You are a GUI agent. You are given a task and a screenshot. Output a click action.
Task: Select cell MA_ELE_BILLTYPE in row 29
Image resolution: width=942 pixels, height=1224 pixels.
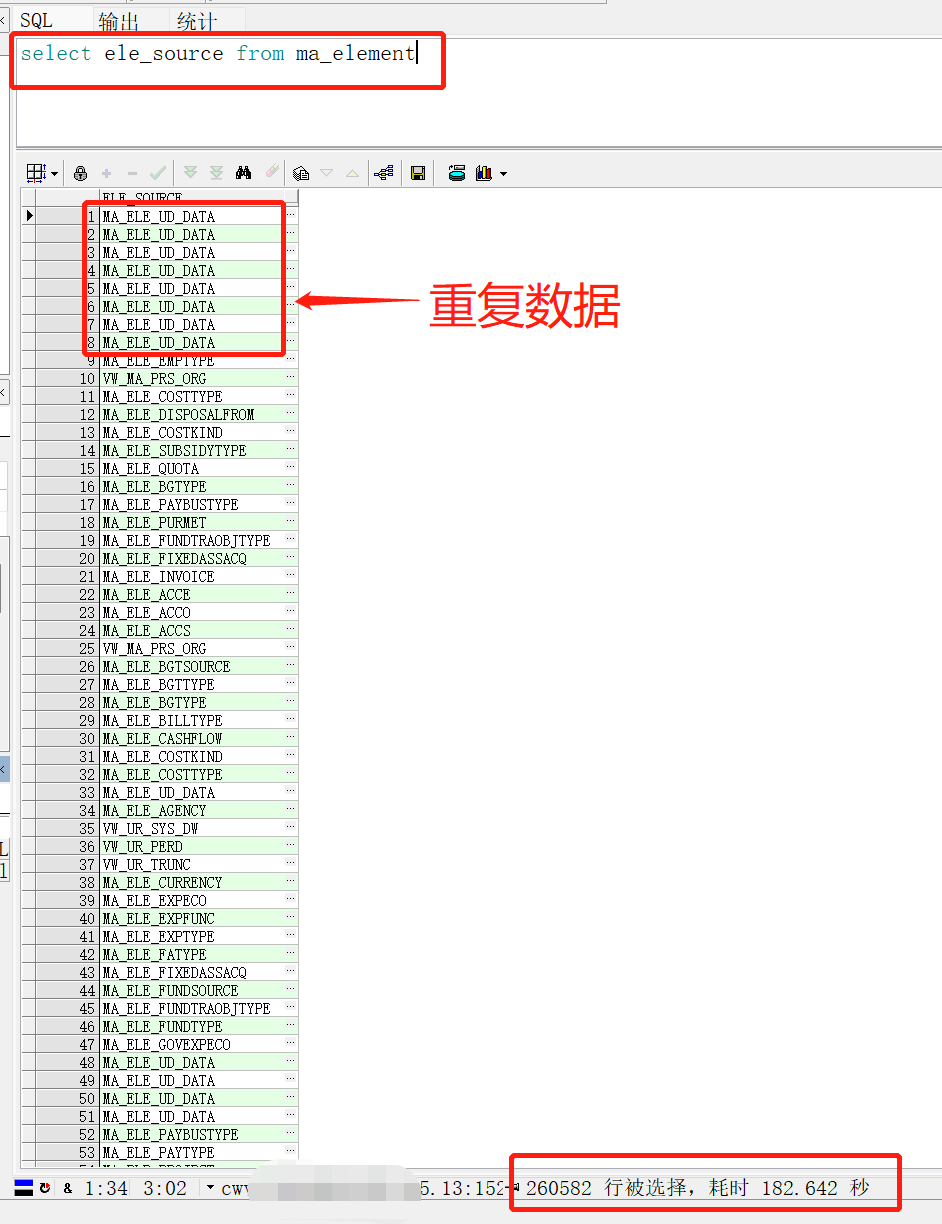coord(192,720)
